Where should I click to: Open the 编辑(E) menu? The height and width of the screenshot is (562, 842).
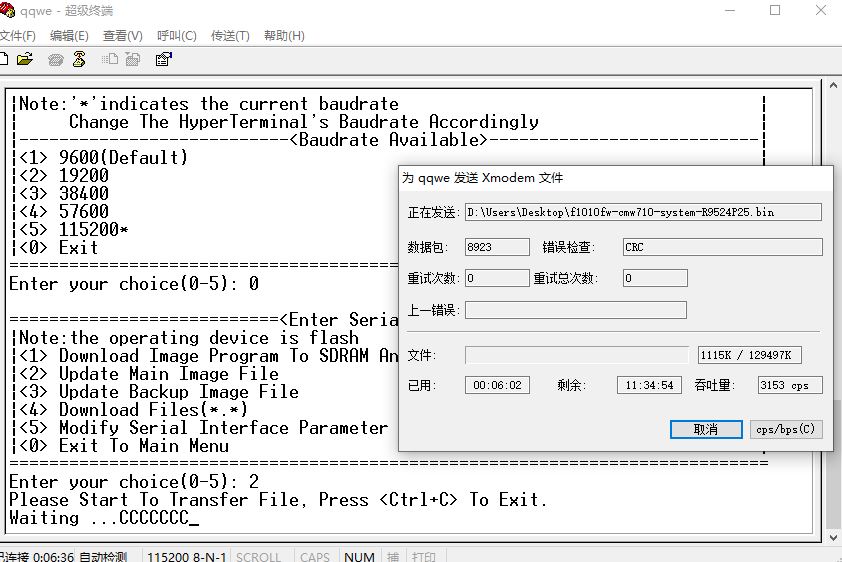point(69,36)
